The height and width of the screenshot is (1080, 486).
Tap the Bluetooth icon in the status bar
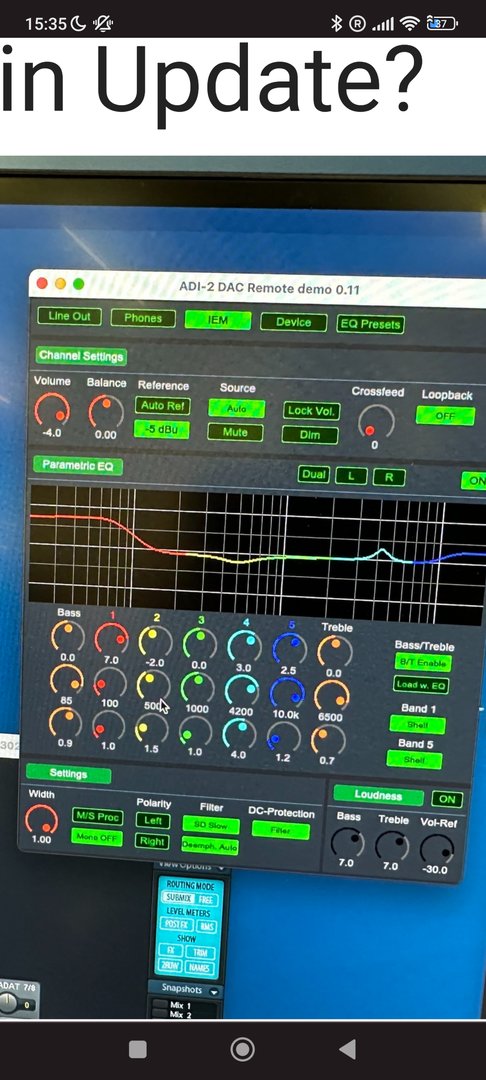[336, 24]
